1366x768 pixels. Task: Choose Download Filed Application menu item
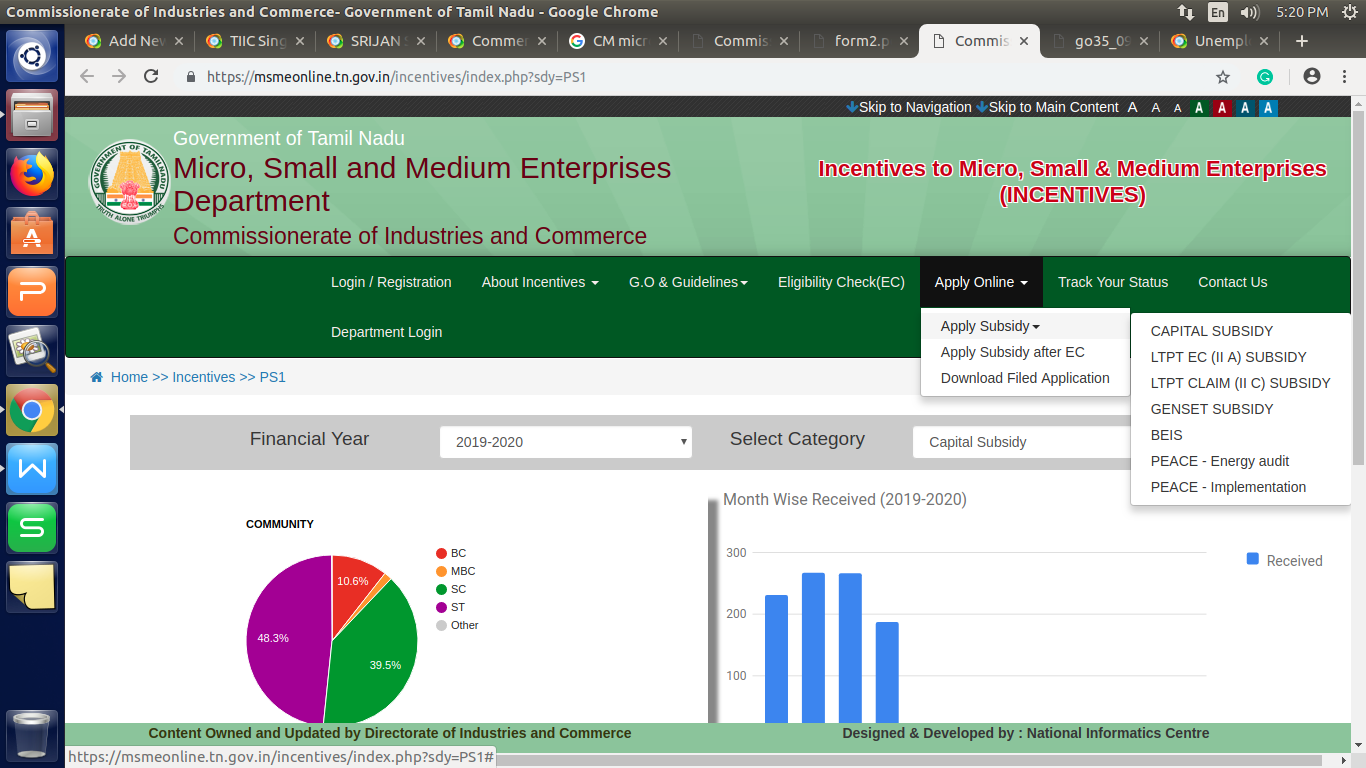tap(1025, 378)
